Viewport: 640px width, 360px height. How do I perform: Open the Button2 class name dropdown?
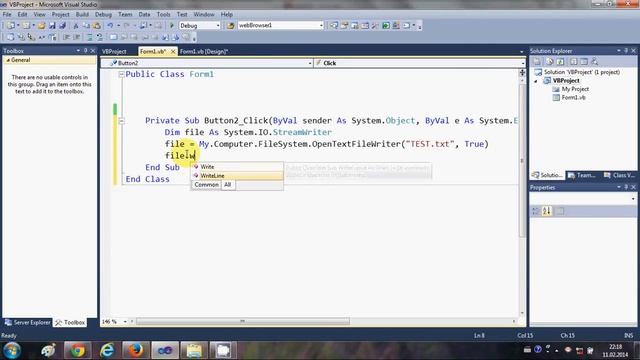(x=310, y=63)
